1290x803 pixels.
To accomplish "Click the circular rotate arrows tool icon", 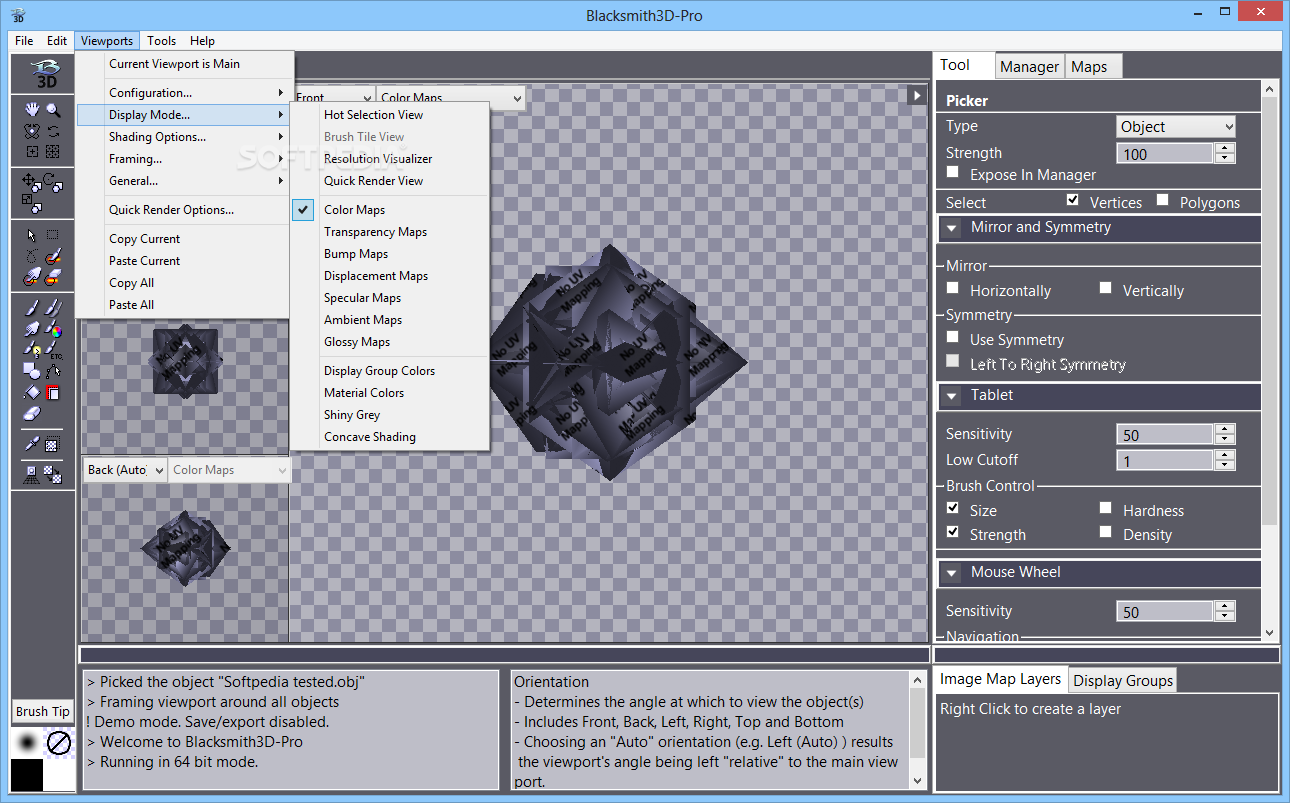I will (x=53, y=131).
